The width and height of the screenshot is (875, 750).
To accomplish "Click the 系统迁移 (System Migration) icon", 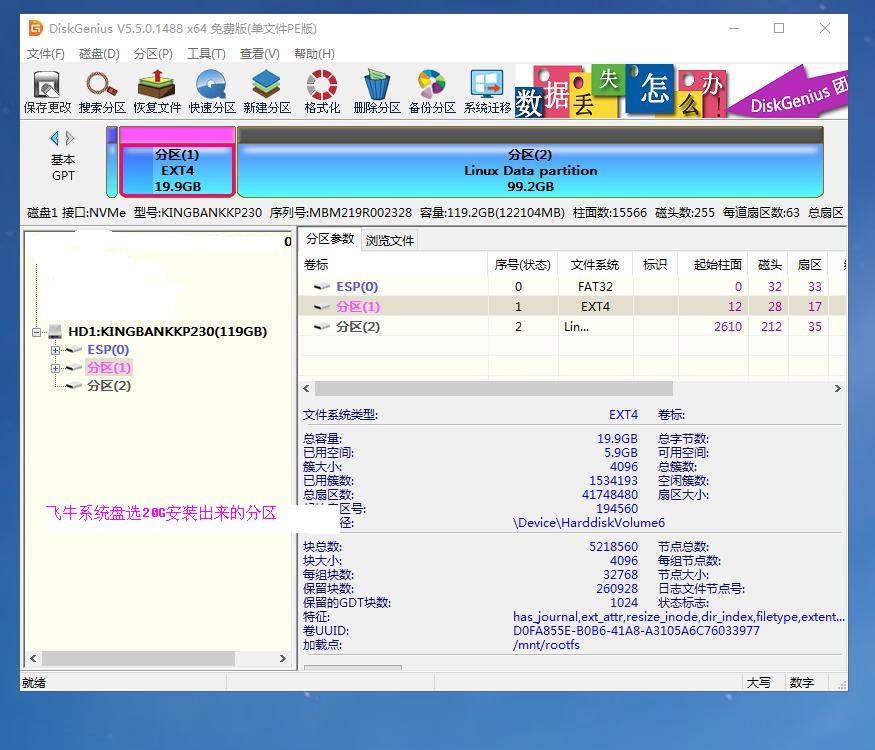I will coord(487,92).
